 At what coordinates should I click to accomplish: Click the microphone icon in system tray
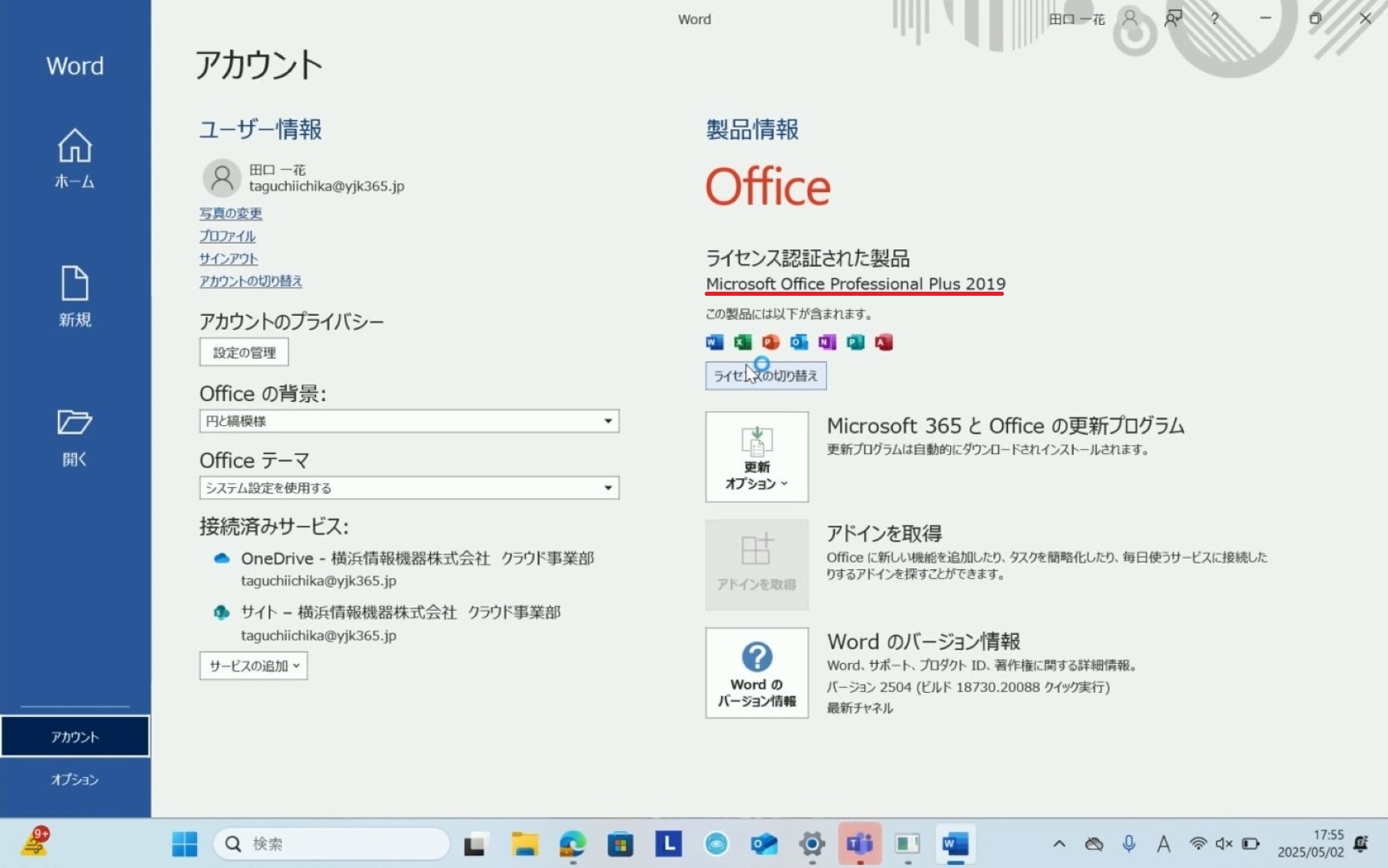click(x=1128, y=844)
